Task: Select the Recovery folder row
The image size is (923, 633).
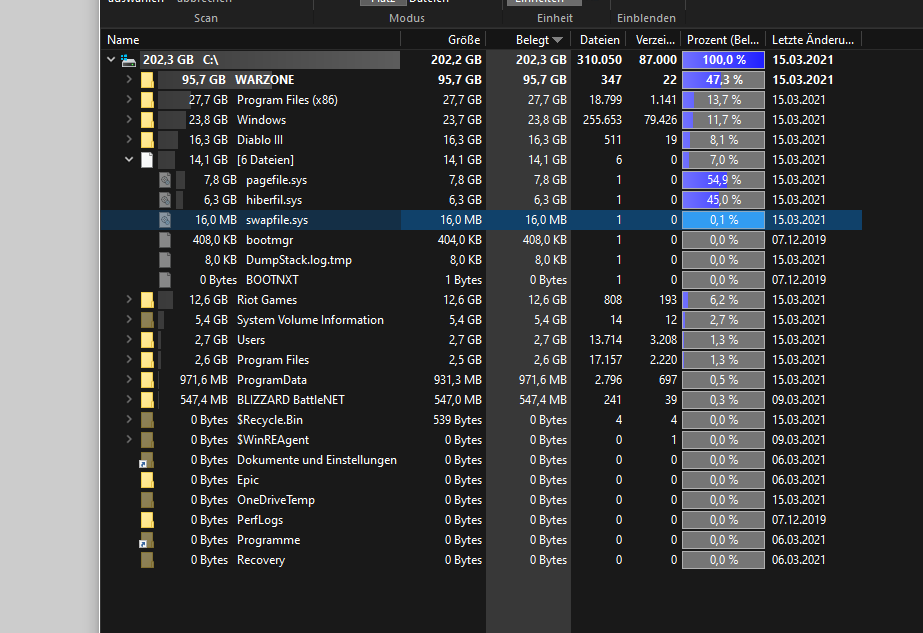Action: coord(481,561)
